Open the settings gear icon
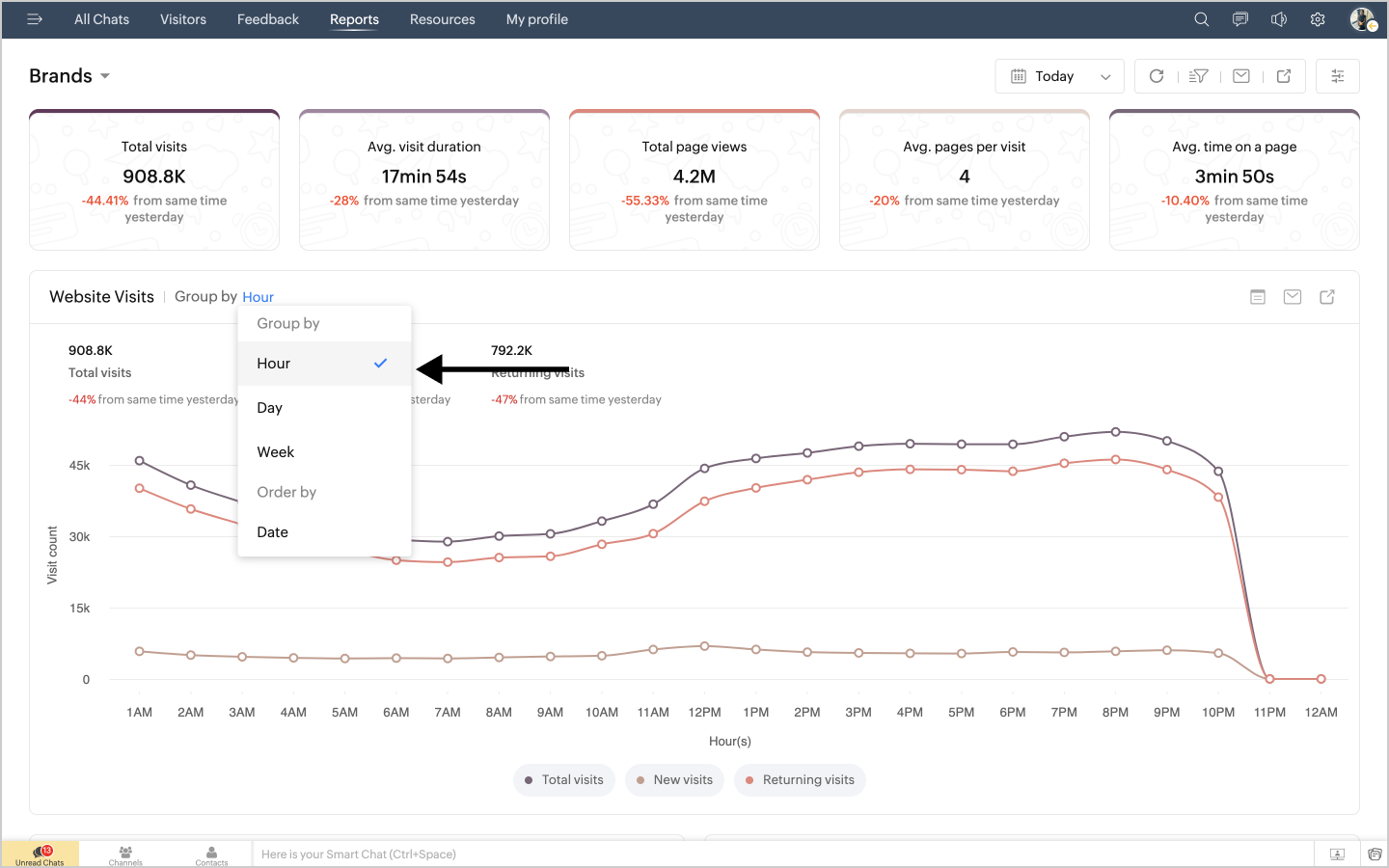This screenshot has height=868, width=1389. click(x=1318, y=19)
